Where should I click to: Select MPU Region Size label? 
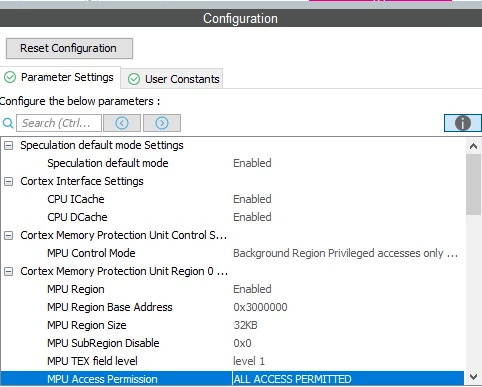tap(87, 325)
